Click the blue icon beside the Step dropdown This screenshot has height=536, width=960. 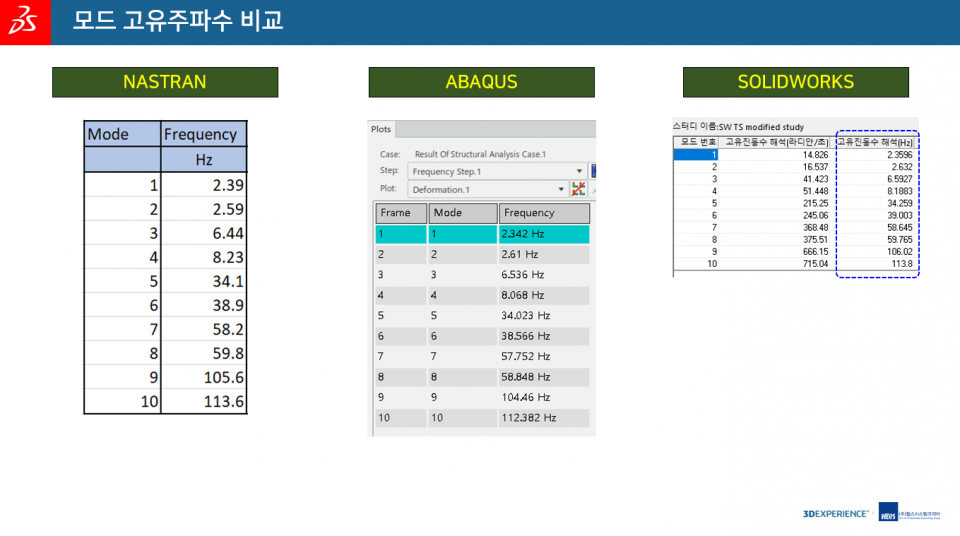[x=593, y=171]
